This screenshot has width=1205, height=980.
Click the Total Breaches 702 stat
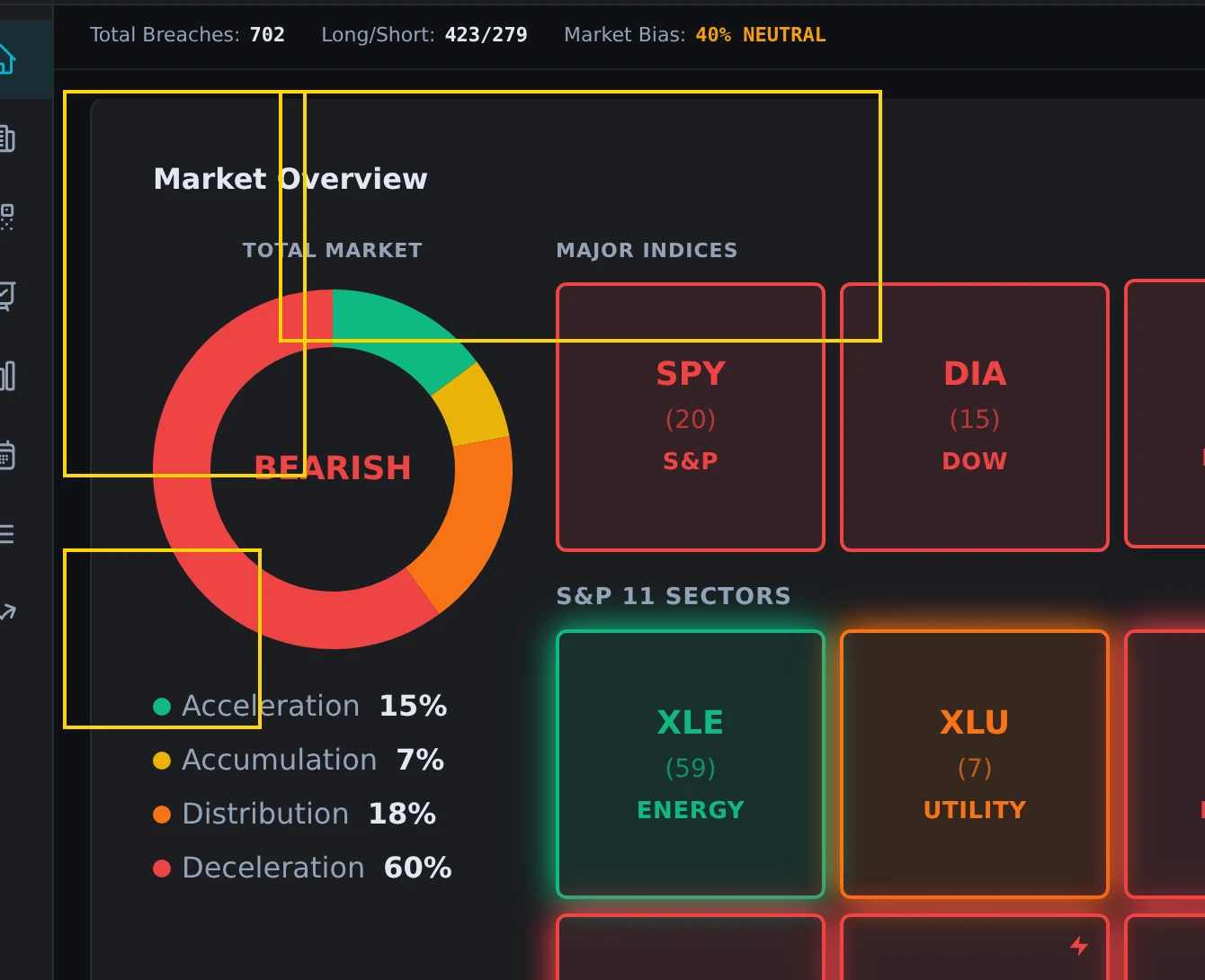187,35
